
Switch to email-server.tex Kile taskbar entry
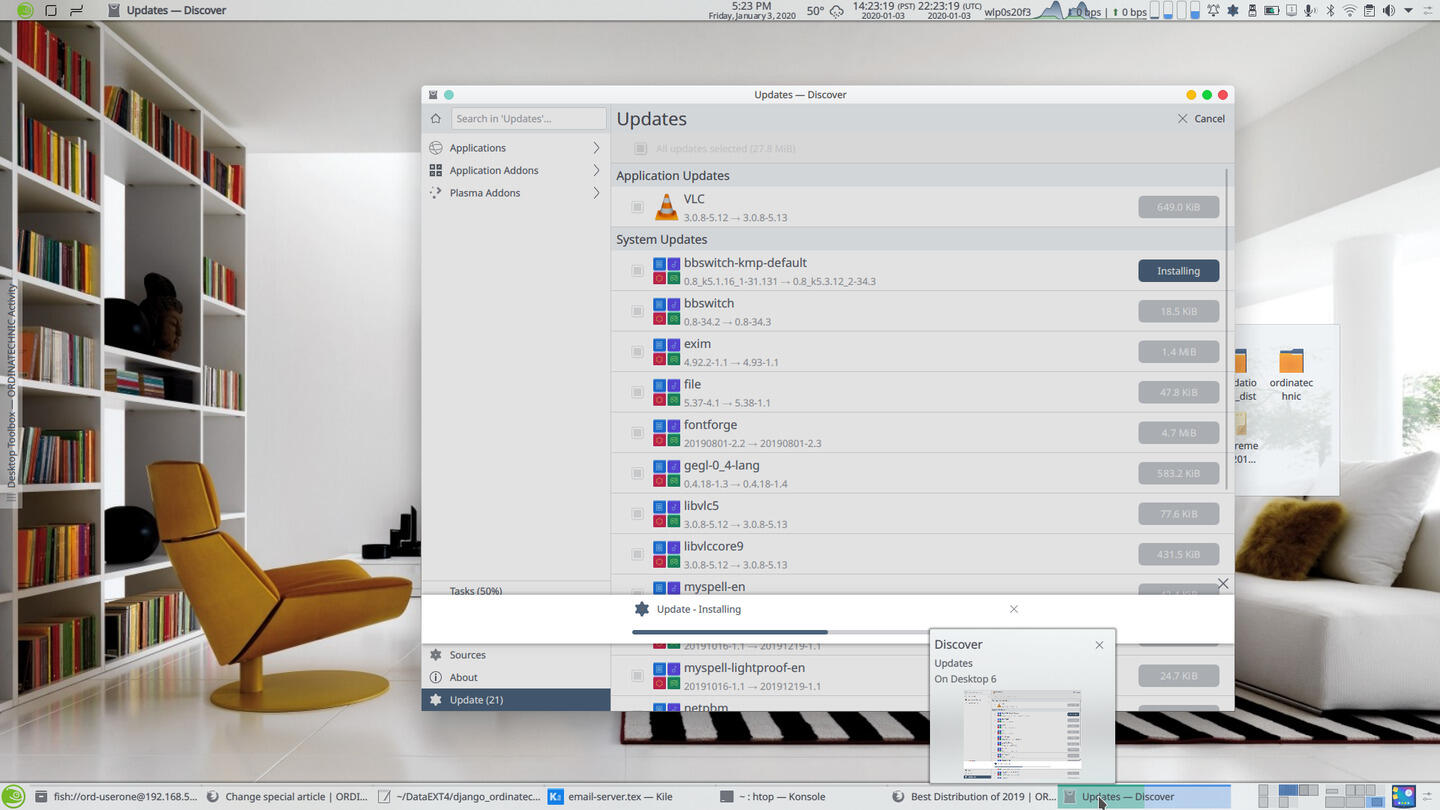629,797
